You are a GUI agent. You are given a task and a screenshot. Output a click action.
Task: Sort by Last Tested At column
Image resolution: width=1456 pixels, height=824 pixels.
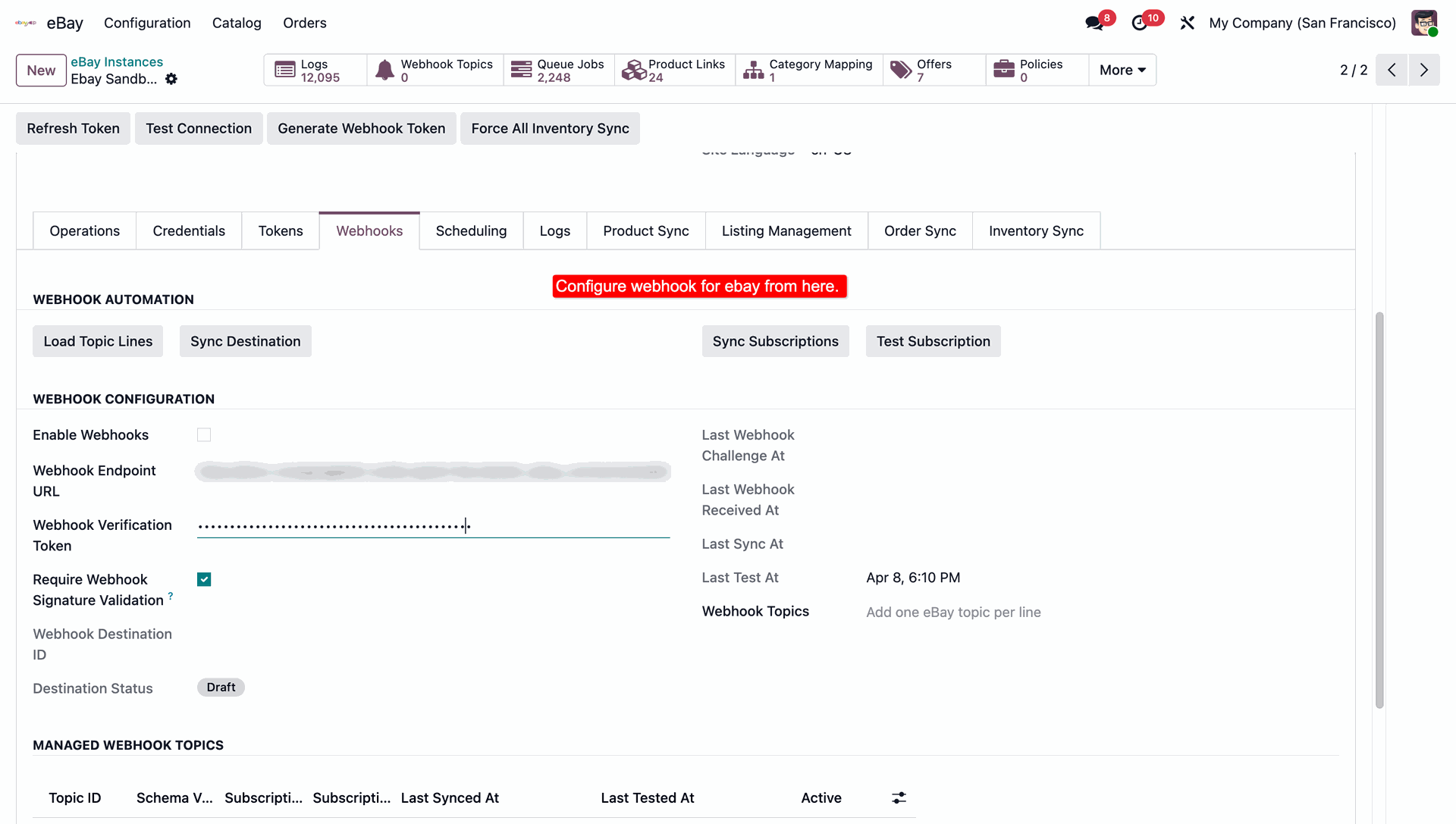pyautogui.click(x=648, y=797)
